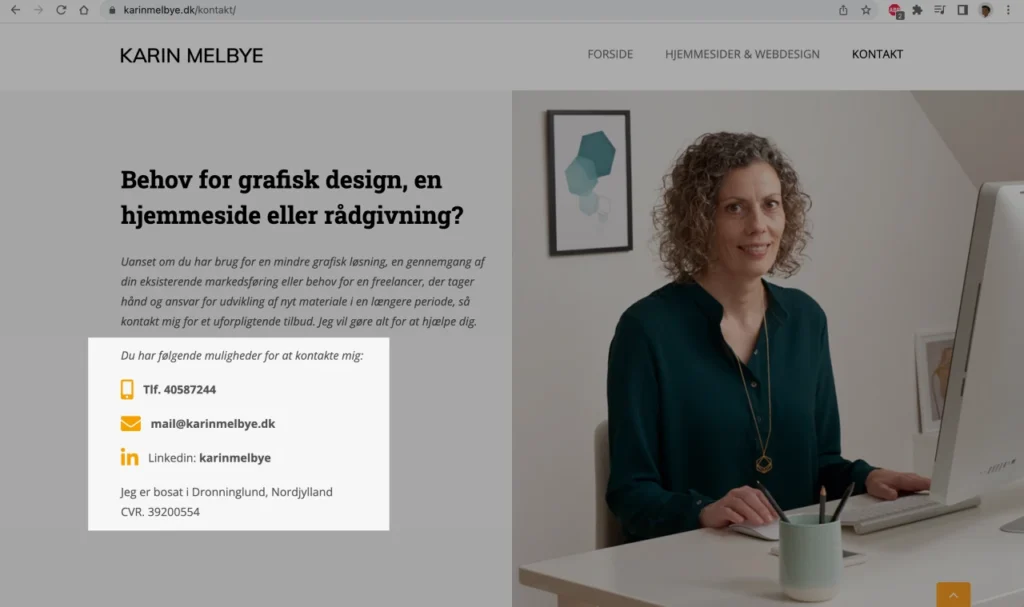This screenshot has width=1024, height=607.
Task: Reload the page with the refresh icon
Action: [61, 10]
